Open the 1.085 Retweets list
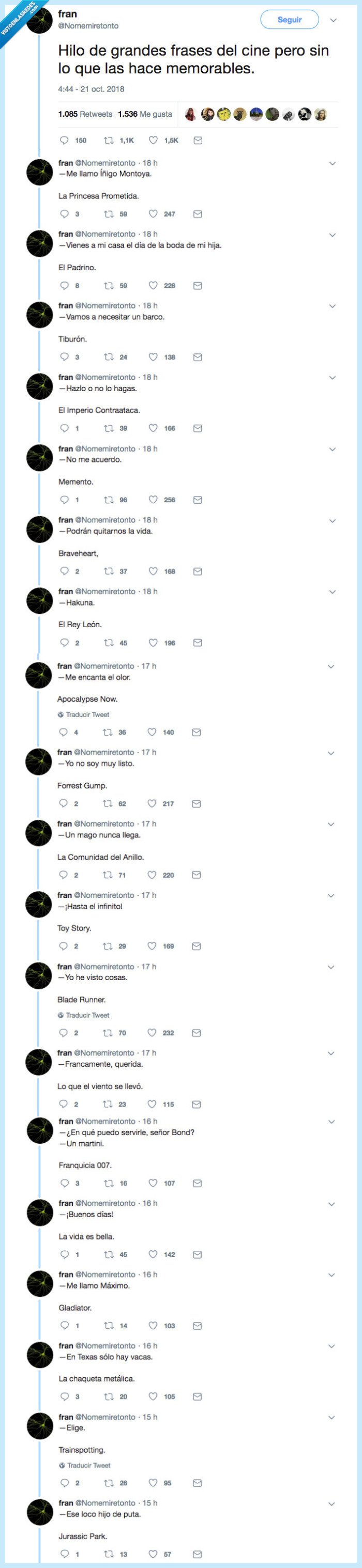Viewport: 362px width, 1568px height. 85,114
